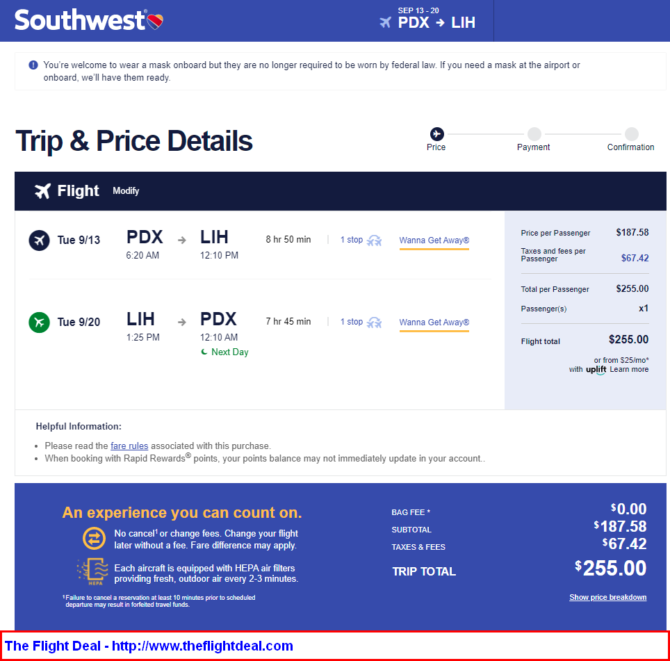The height and width of the screenshot is (661, 670).
Task: Click the no change fees arrows icon
Action: coord(94,538)
